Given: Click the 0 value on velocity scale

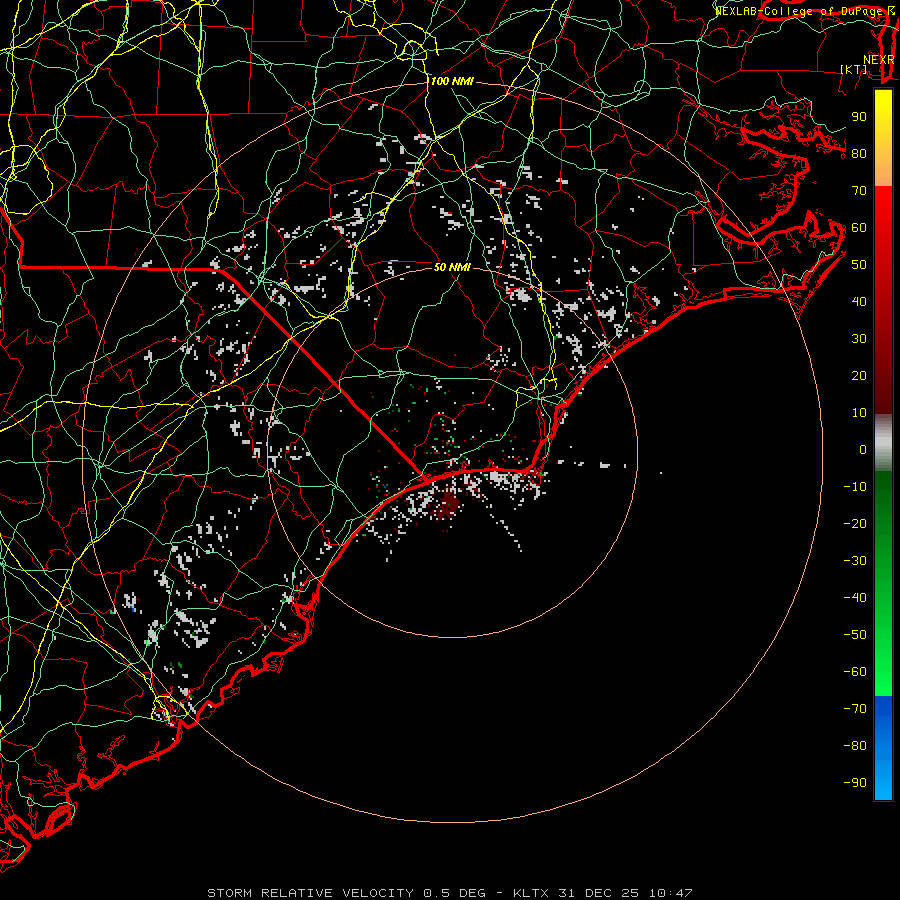Looking at the screenshot, I should tap(863, 450).
